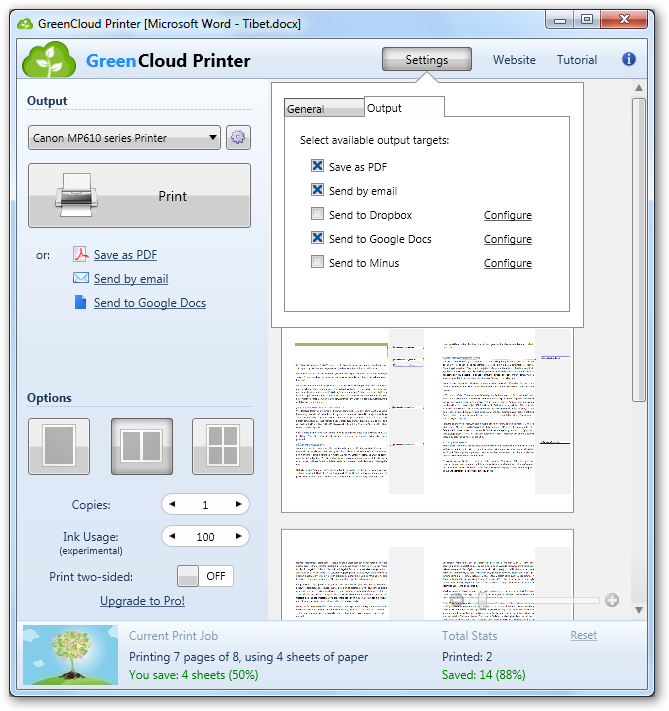Zoom out preview with minus icon
The width and height of the screenshot is (669, 711).
click(457, 600)
